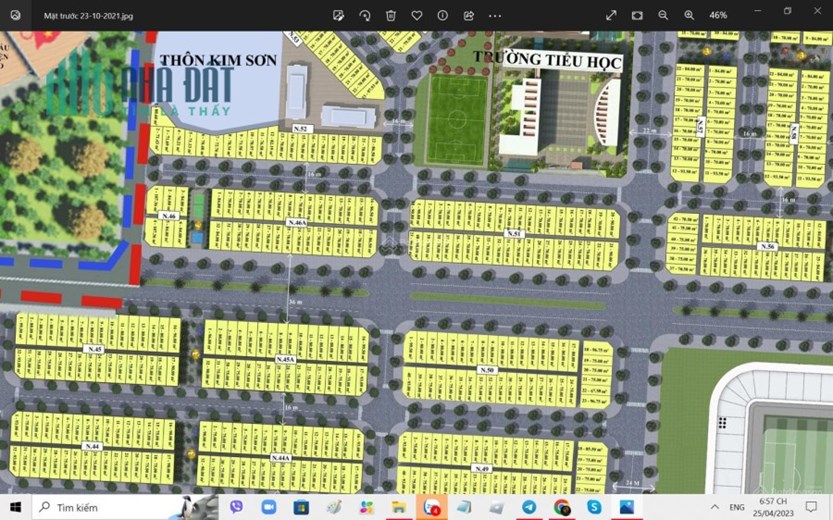Delete the photo with trash icon

(390, 15)
